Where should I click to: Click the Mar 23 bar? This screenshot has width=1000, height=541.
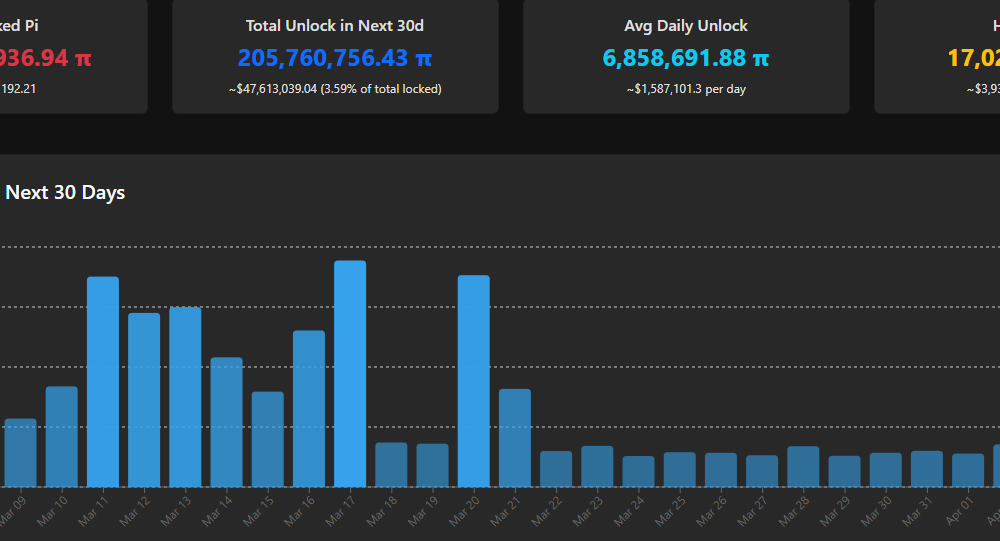tap(597, 467)
